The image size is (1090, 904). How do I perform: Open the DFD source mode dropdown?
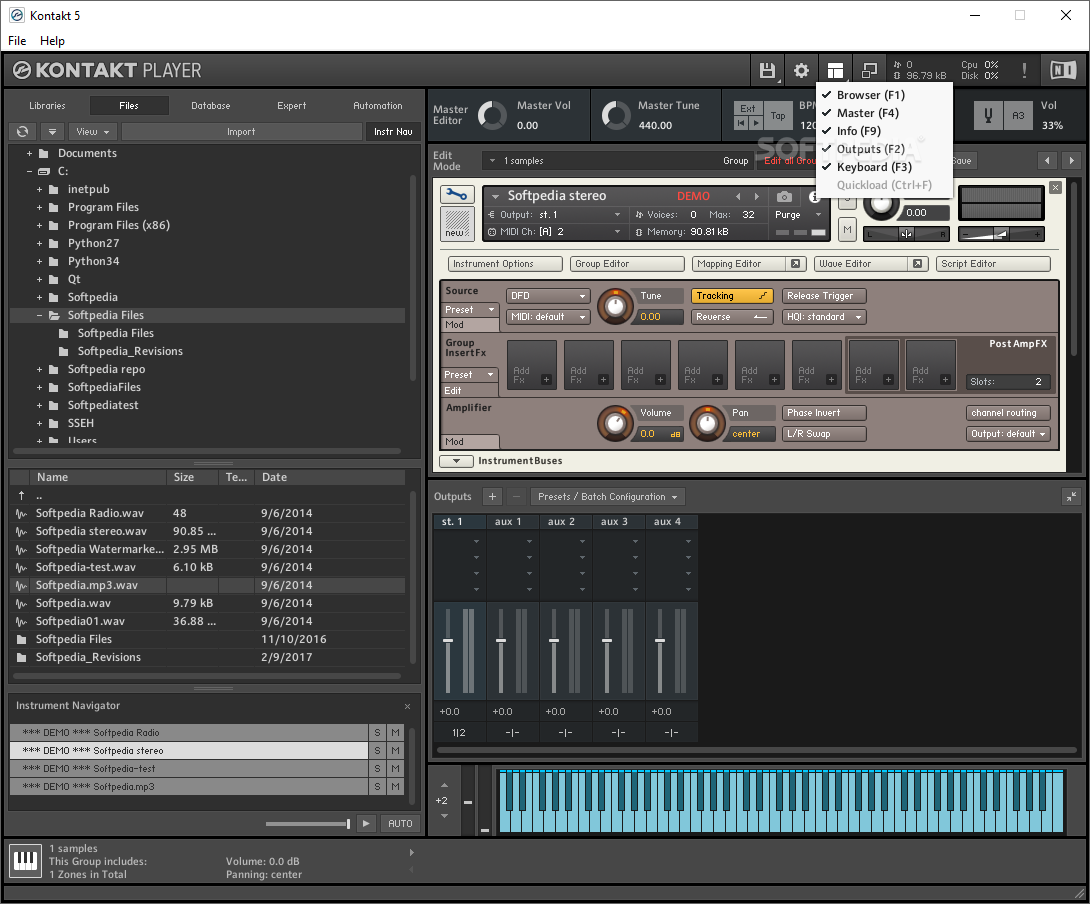coord(548,296)
